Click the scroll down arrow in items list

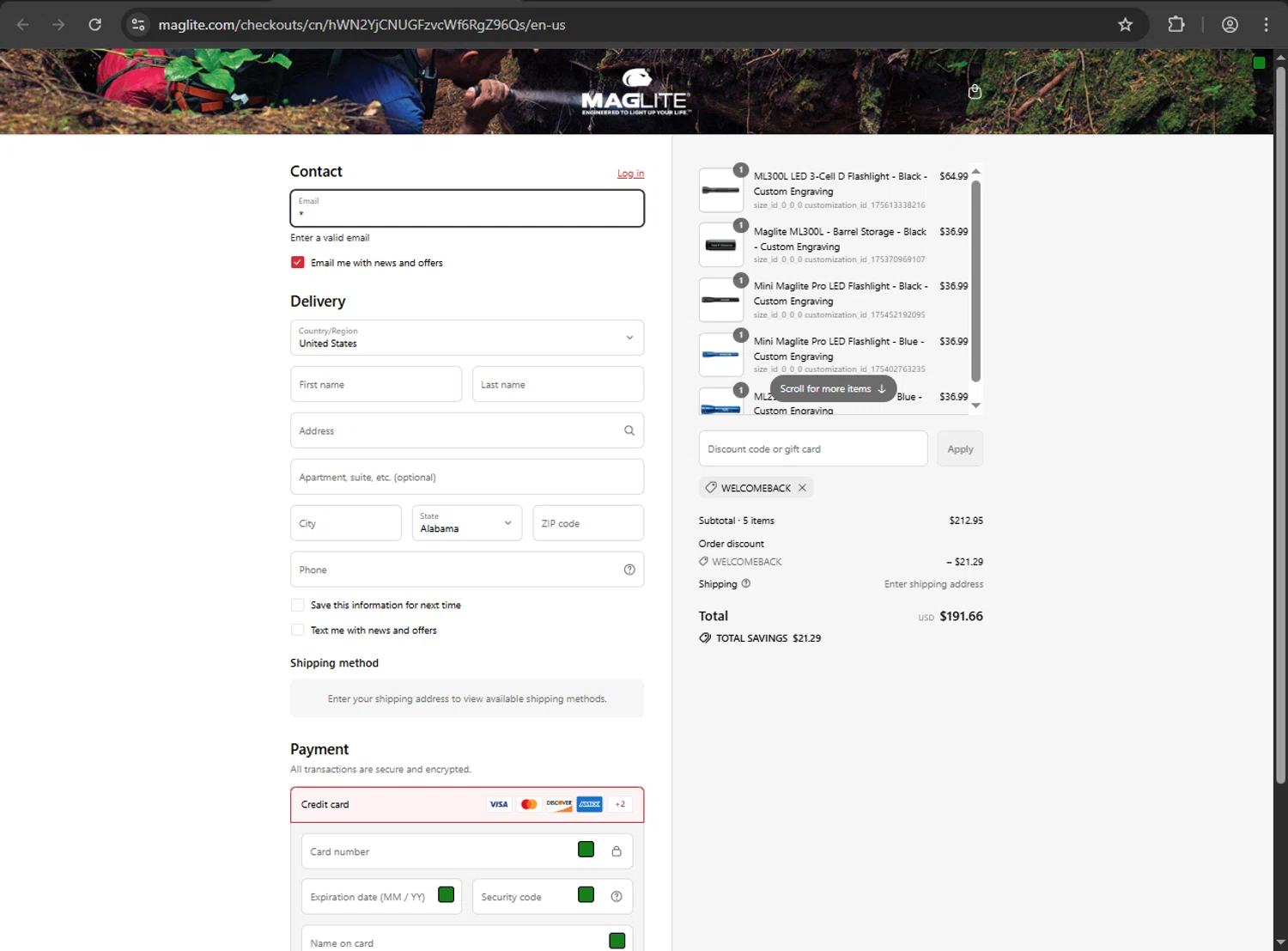[975, 405]
